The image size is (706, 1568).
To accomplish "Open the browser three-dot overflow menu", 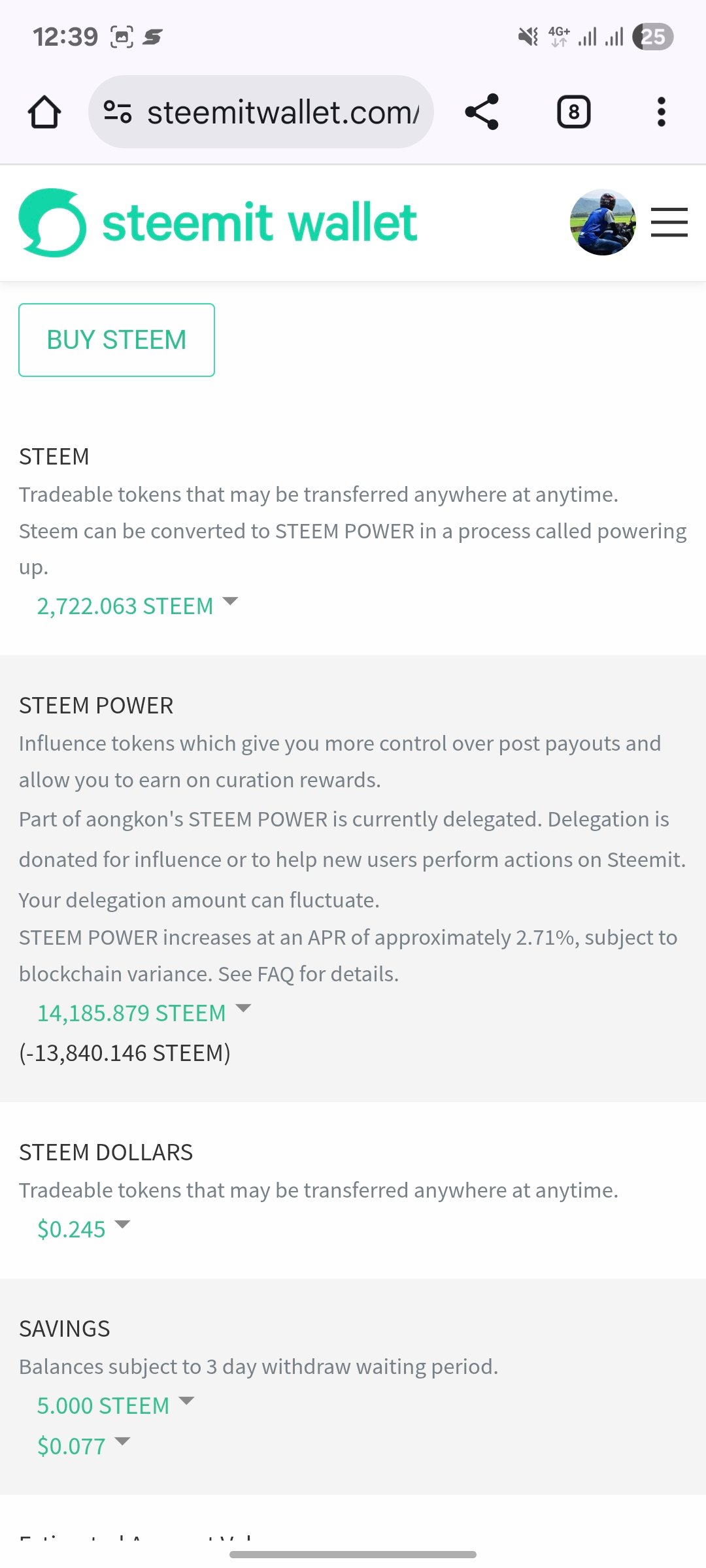I will (x=662, y=112).
